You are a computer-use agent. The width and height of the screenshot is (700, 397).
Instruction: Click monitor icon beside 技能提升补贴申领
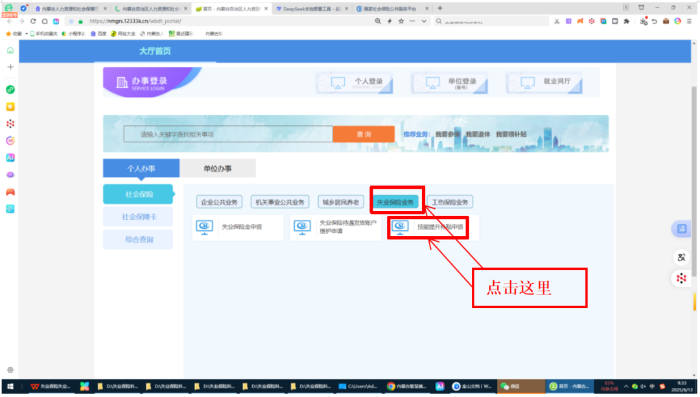coord(400,227)
